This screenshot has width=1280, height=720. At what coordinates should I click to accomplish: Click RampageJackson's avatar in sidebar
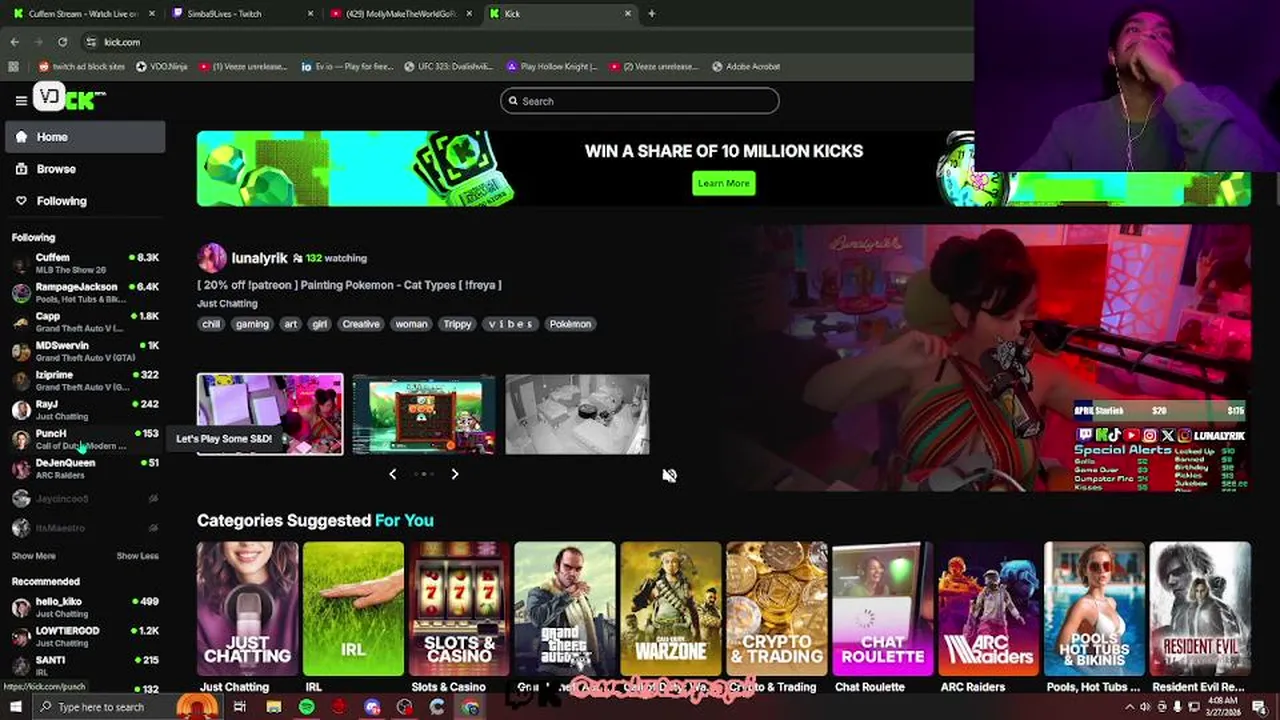[x=21, y=293]
